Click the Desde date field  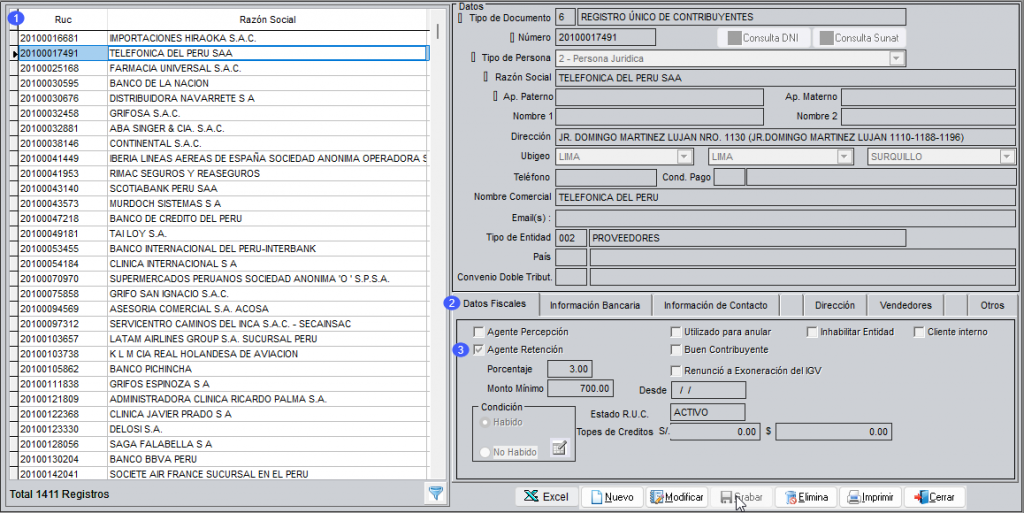tap(708, 390)
